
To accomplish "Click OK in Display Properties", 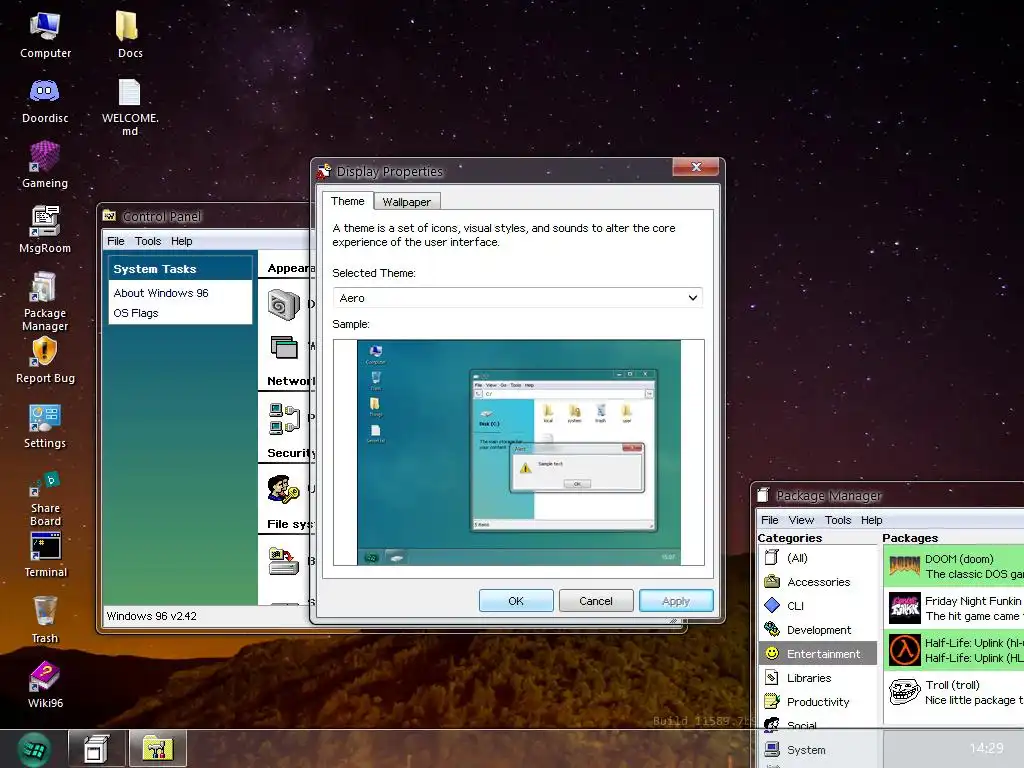I will (x=516, y=601).
